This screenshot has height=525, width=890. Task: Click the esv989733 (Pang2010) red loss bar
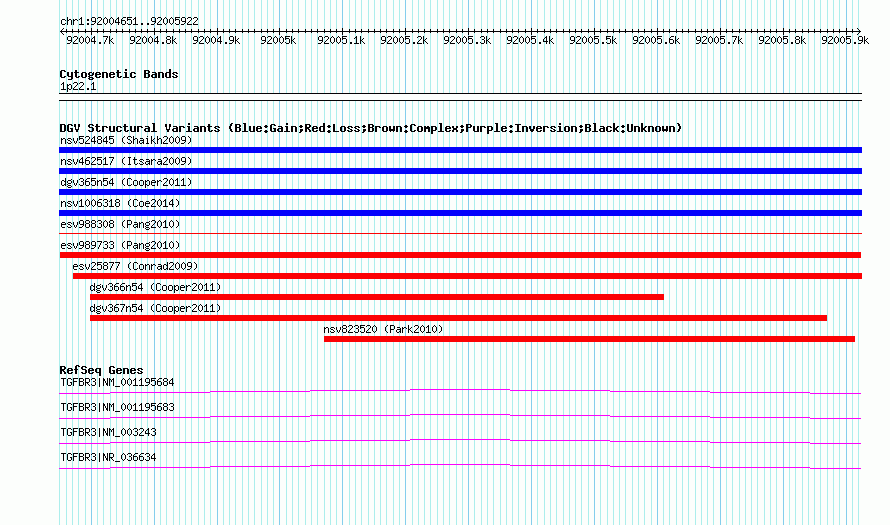click(x=460, y=255)
